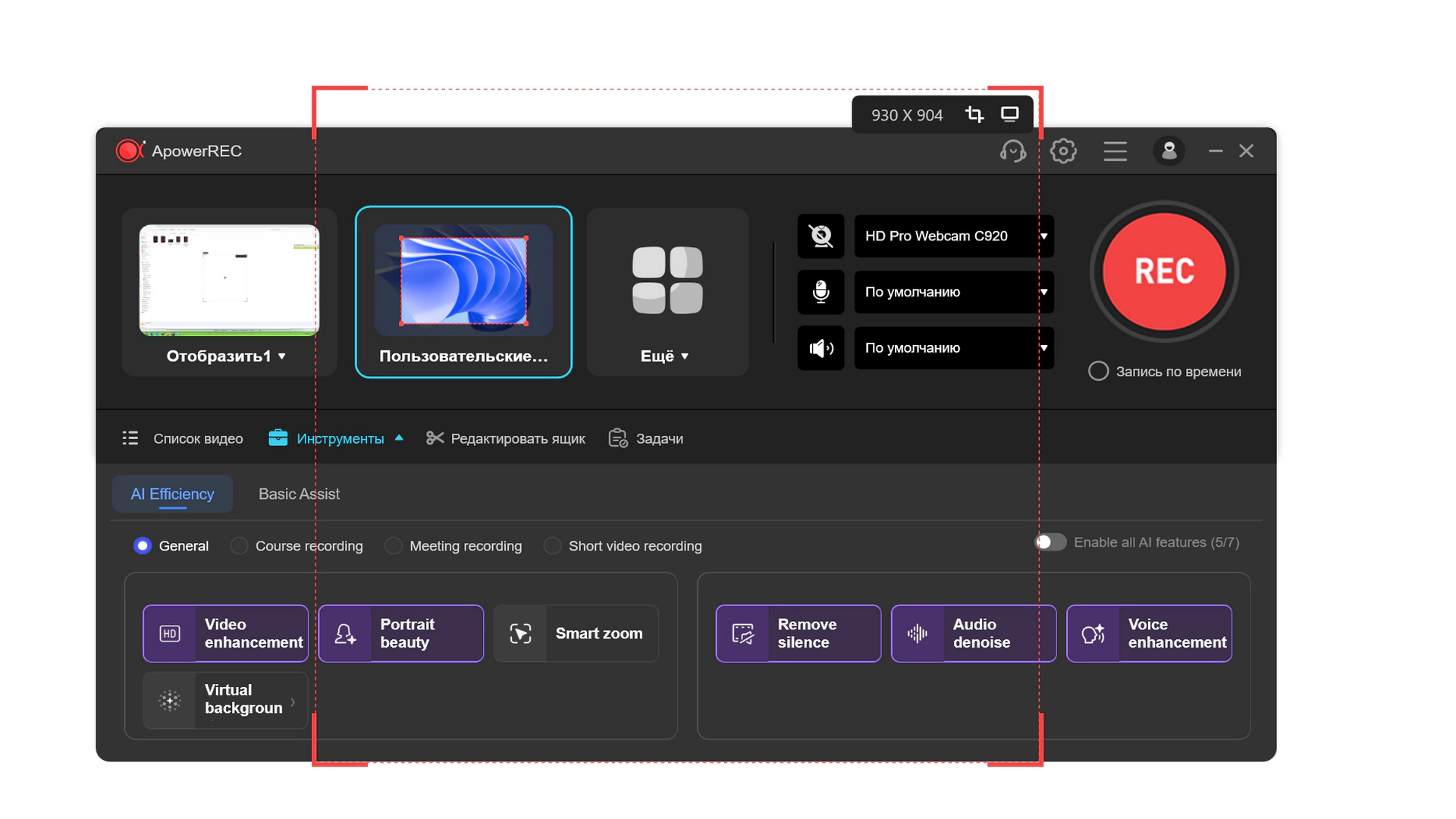The height and width of the screenshot is (819, 1456).
Task: Click the HD video enhancement icon
Action: [170, 633]
